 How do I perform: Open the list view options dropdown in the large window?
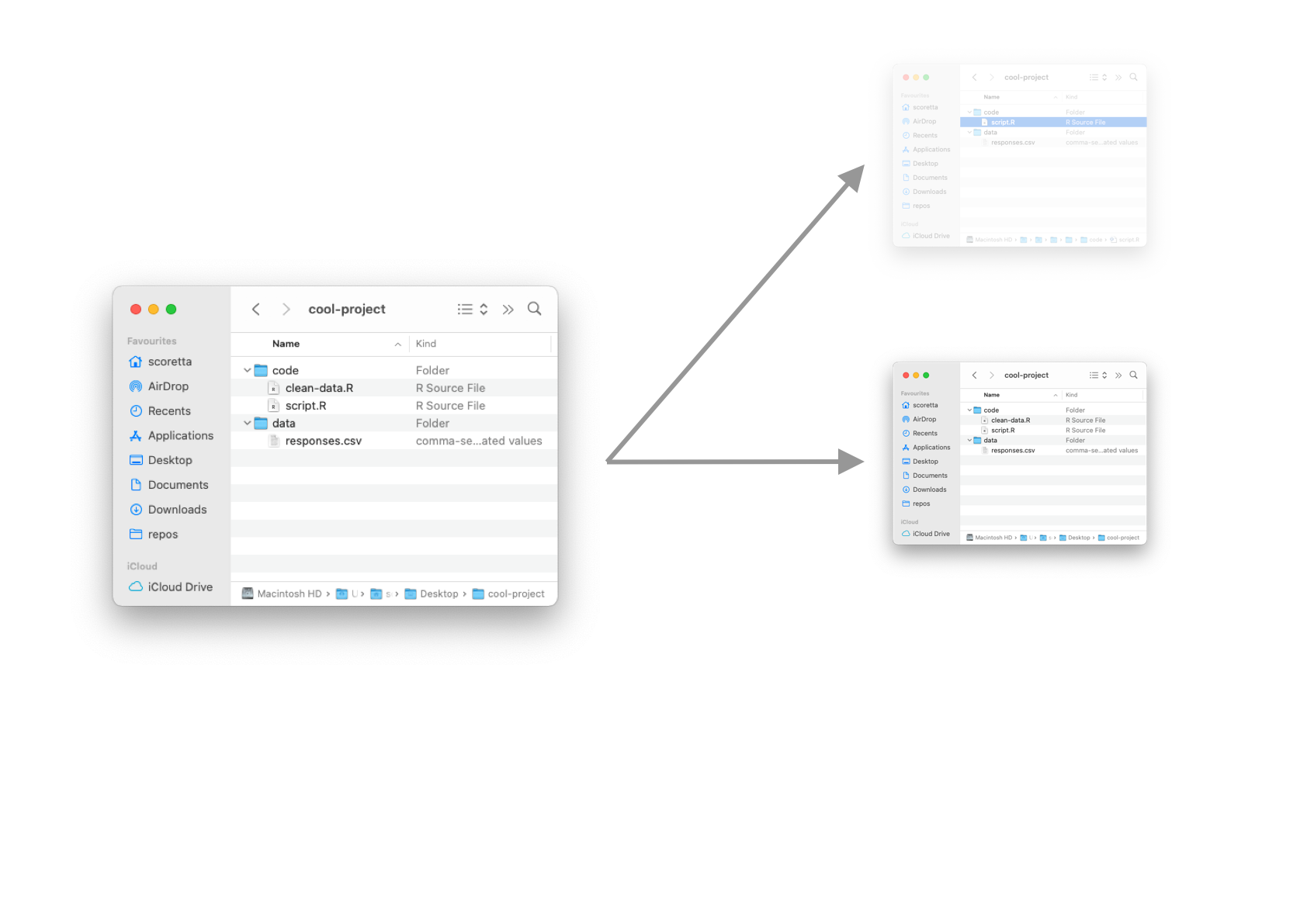(472, 310)
